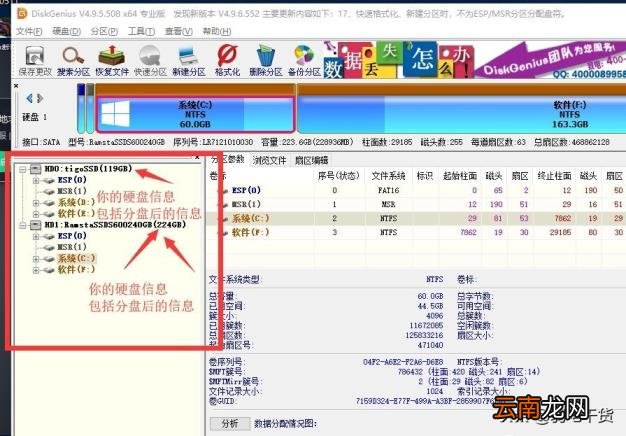This screenshot has height=436, width=626.
Task: Select ESP(0) row in partition table
Action: (416, 190)
